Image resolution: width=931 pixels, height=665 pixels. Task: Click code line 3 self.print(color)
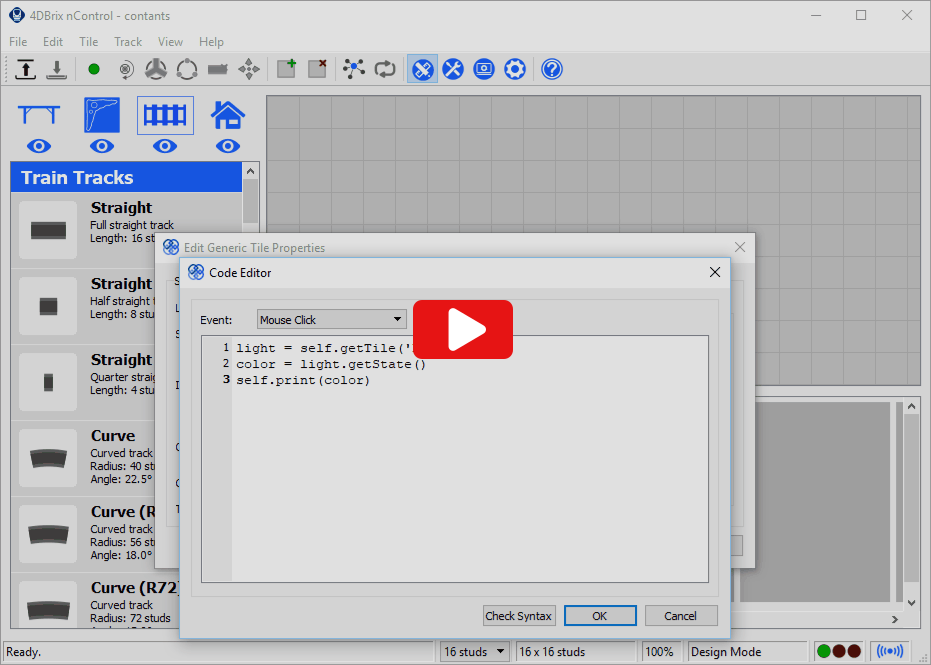pos(303,380)
